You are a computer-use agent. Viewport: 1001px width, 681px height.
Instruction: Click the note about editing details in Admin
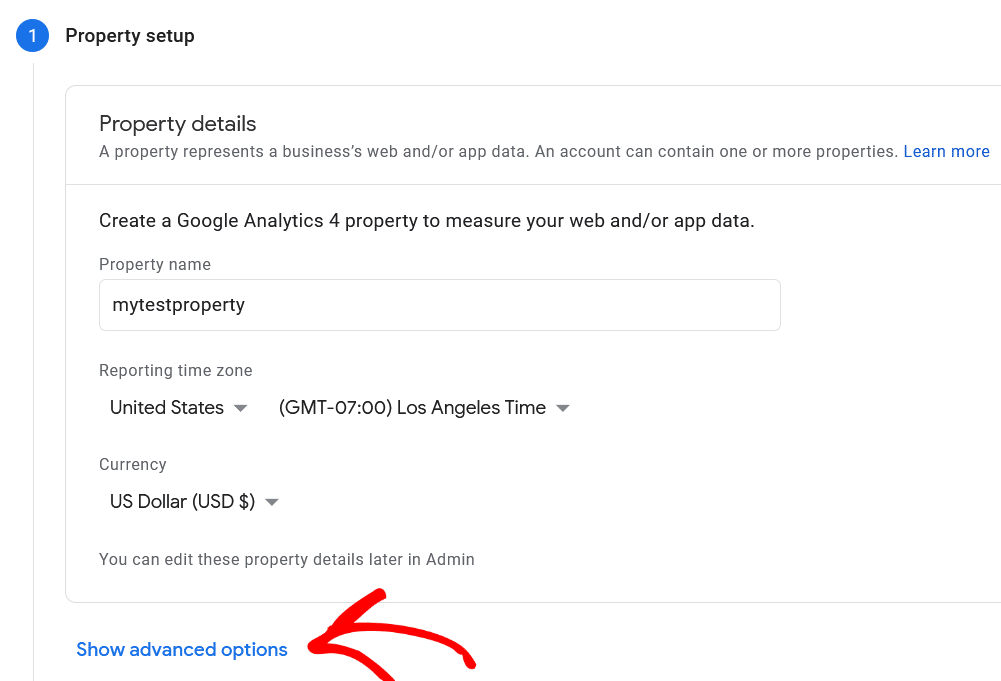click(x=287, y=560)
